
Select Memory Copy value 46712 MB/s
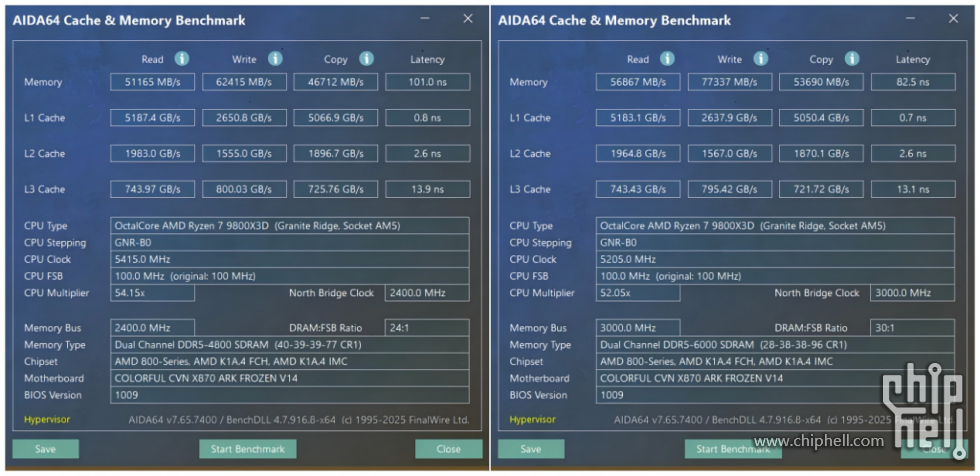[x=336, y=82]
